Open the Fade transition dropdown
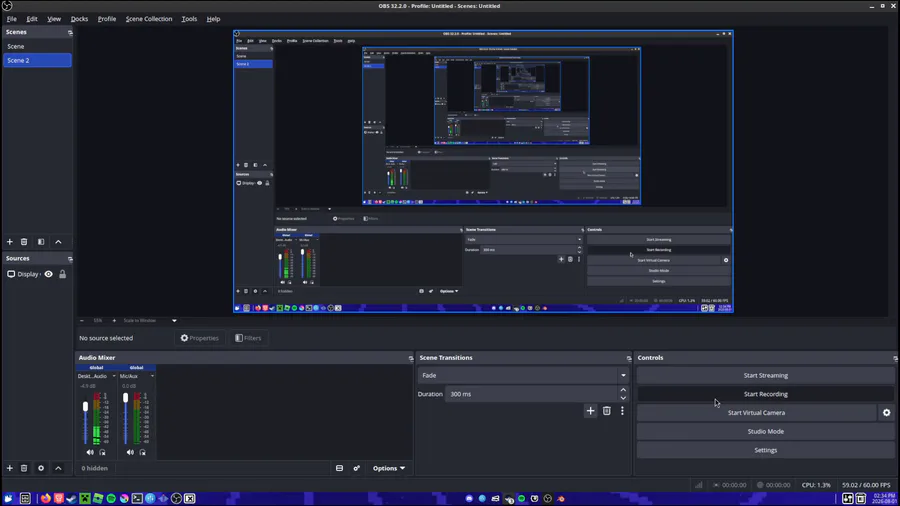 [x=523, y=375]
